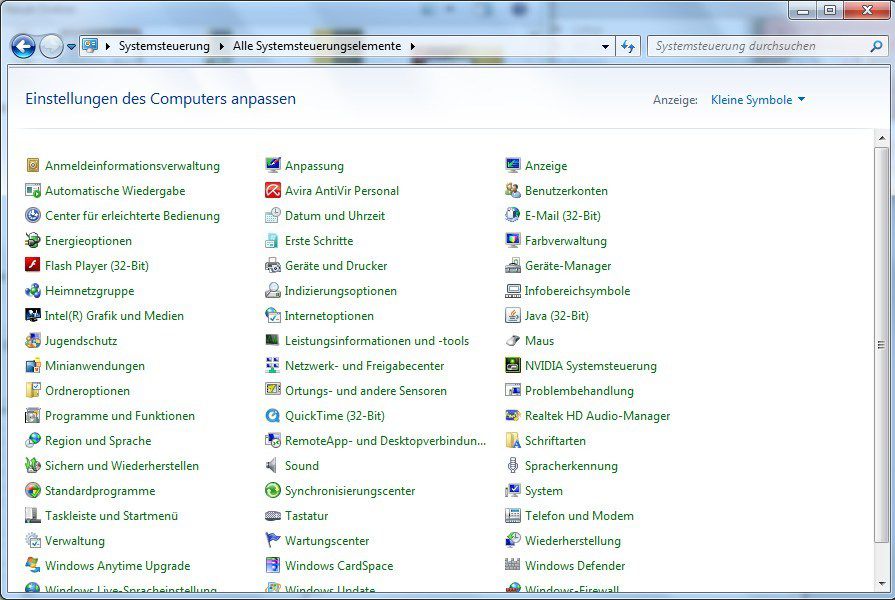Open the Realtek HD Audio-Manager

click(x=598, y=416)
